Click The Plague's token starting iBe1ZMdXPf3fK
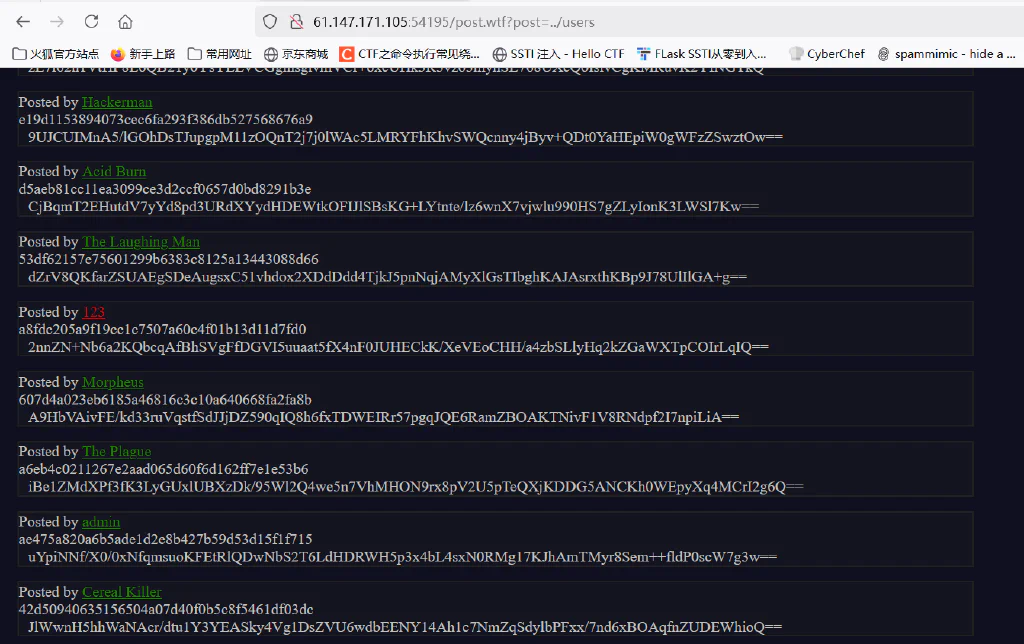Screen dimensions: 1024x644 click(416, 487)
